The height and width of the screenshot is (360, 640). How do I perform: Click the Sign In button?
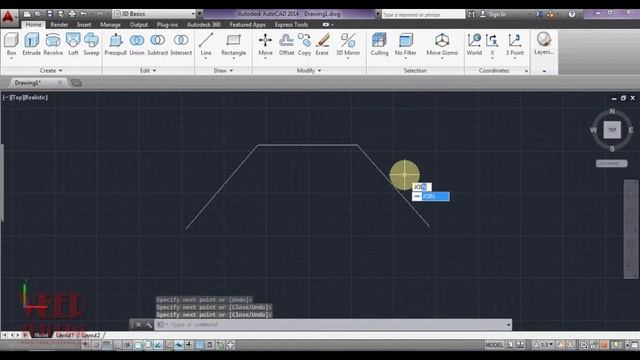point(493,14)
